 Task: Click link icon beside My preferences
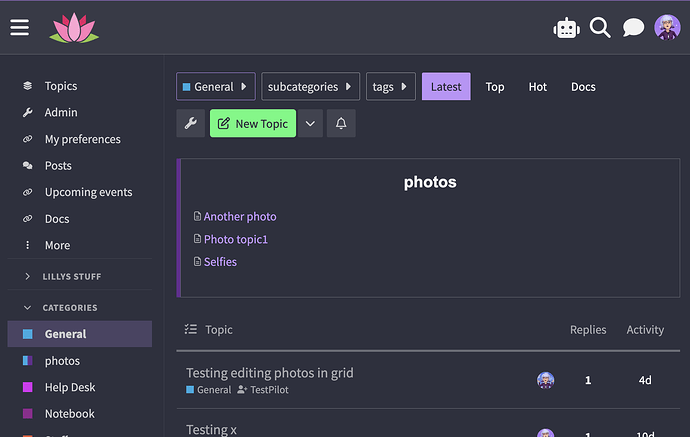point(28,139)
